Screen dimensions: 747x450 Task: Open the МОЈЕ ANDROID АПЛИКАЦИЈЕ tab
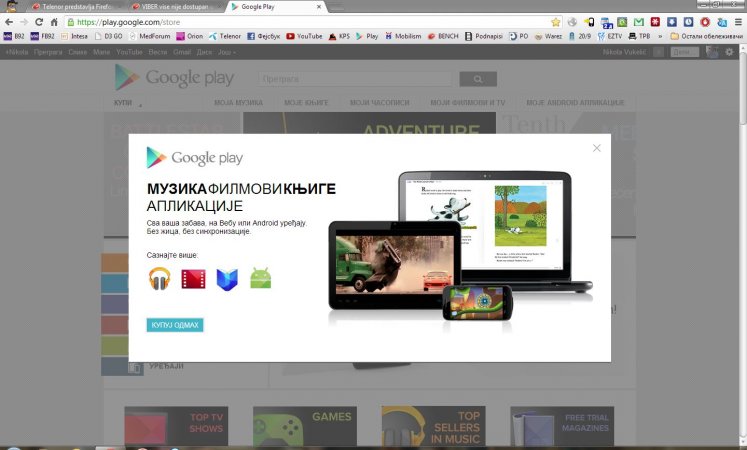(x=575, y=103)
